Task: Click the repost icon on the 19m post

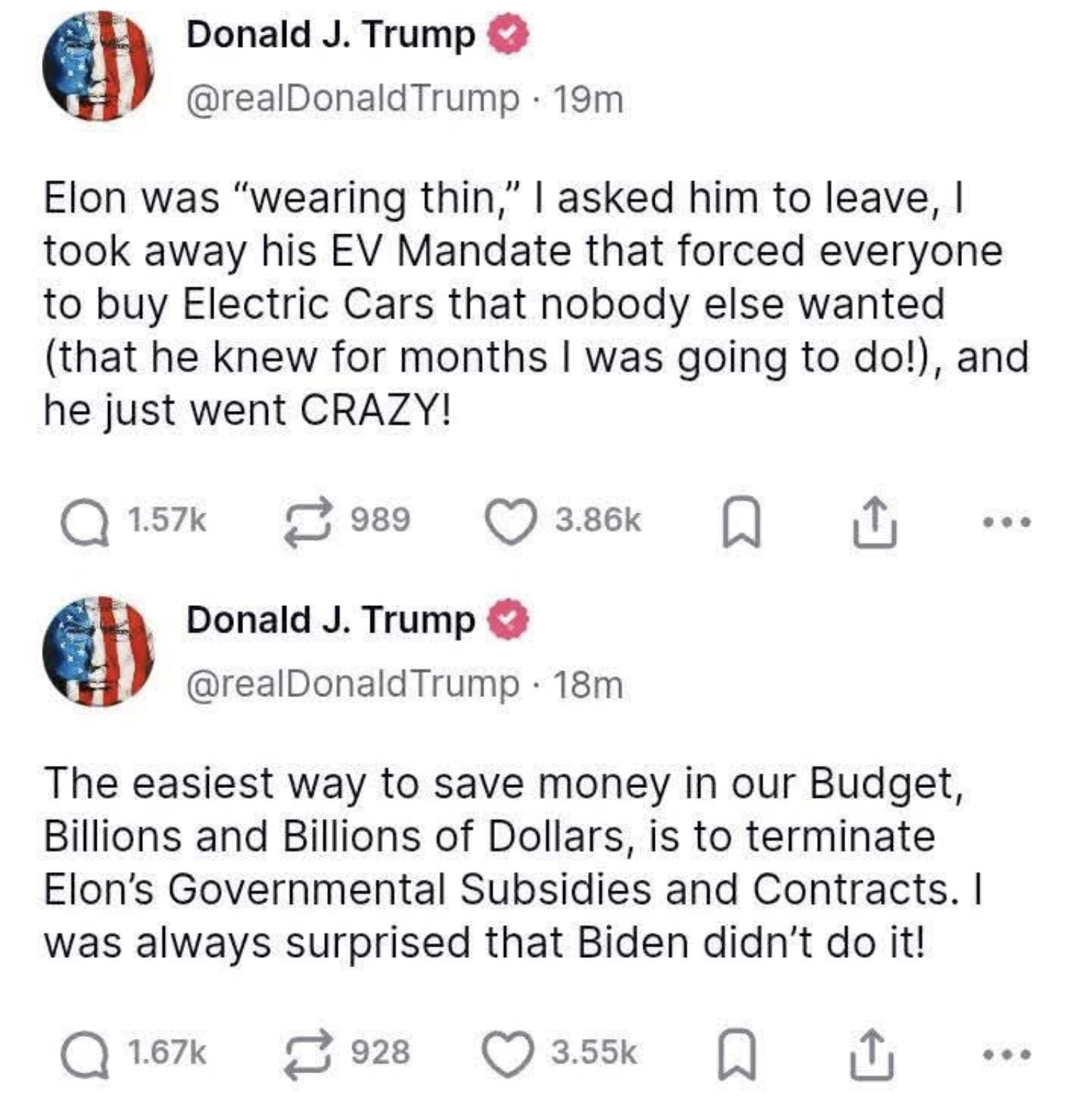Action: [309, 523]
